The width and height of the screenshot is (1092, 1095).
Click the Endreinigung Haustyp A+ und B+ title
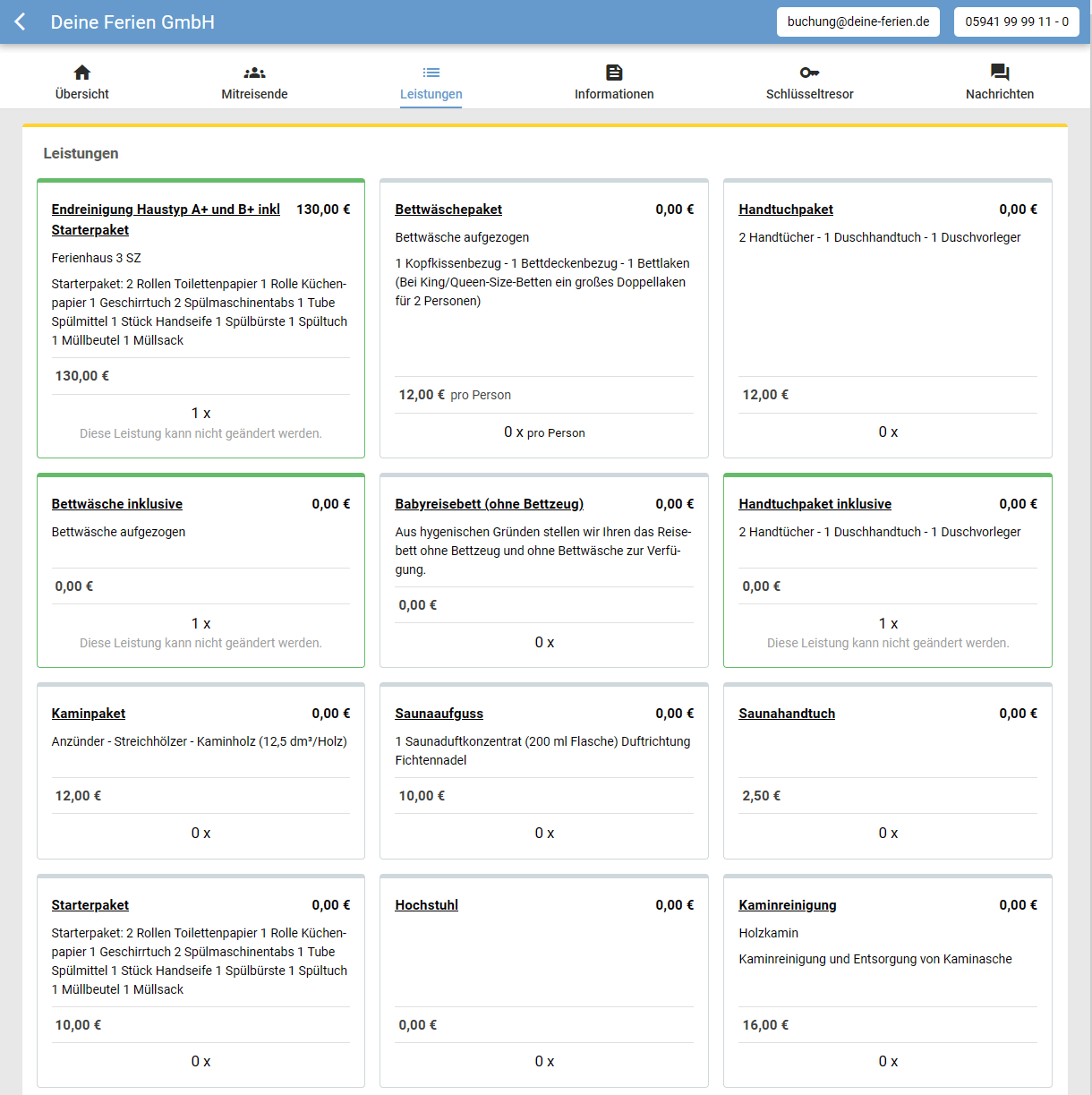click(166, 210)
